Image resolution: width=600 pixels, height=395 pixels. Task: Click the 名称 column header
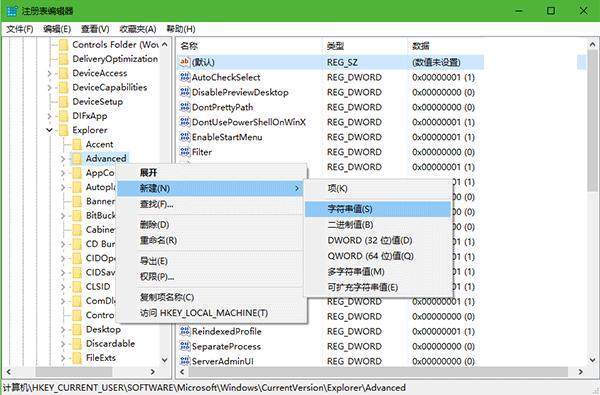tap(249, 46)
